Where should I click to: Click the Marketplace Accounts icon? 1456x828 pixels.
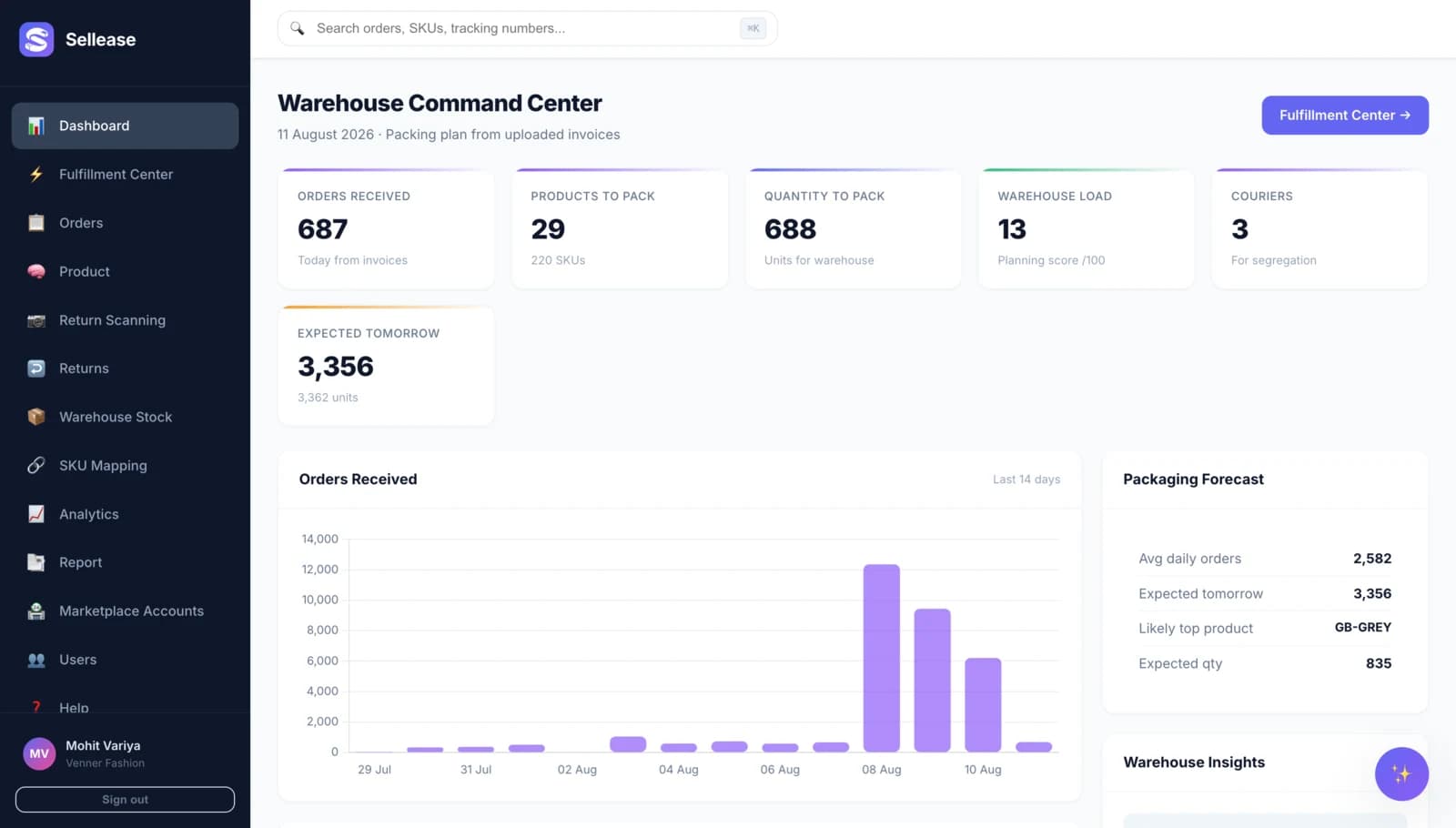click(36, 611)
